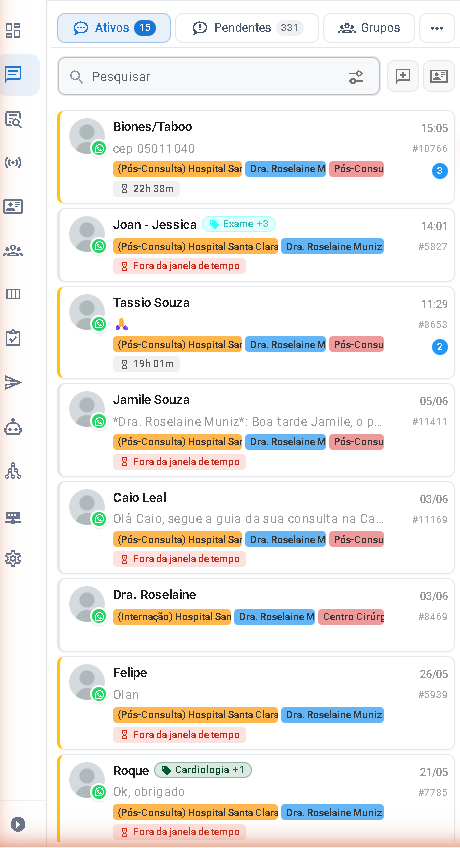Viewport: 460px width, 848px height.
Task: Click pending count badge 331
Action: [290, 28]
